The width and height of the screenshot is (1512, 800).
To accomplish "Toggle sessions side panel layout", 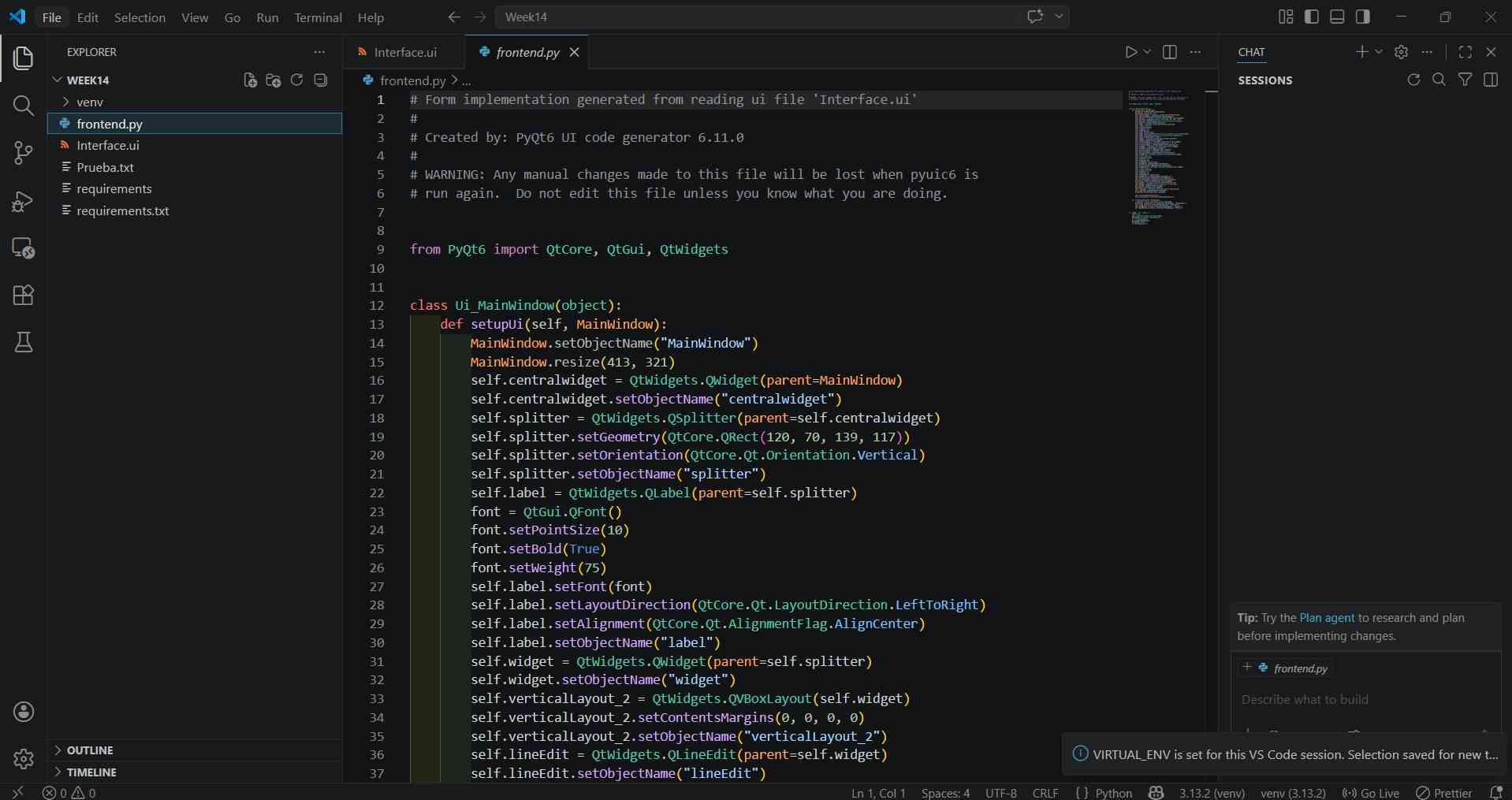I will pos(1490,80).
